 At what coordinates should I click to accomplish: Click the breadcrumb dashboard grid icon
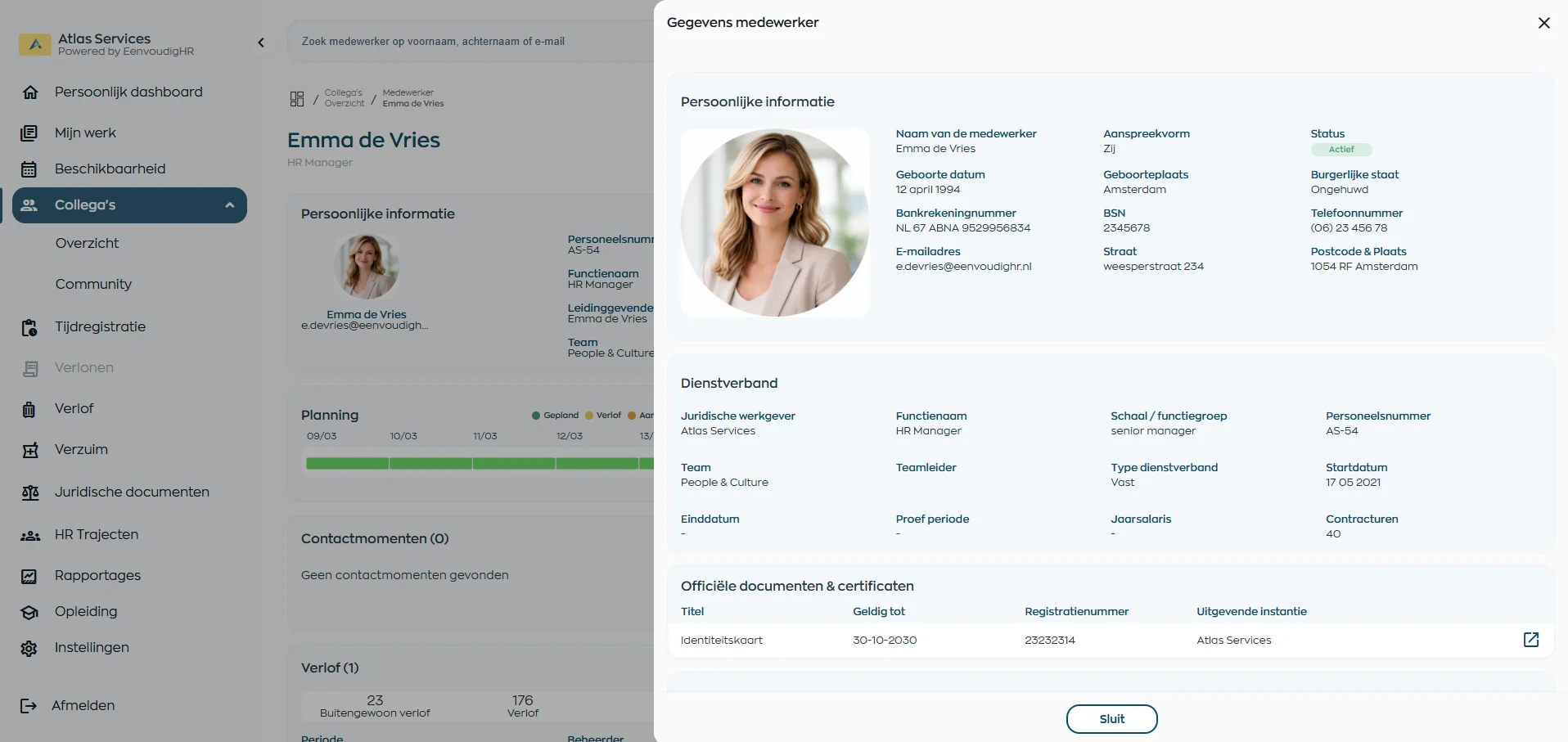[297, 99]
